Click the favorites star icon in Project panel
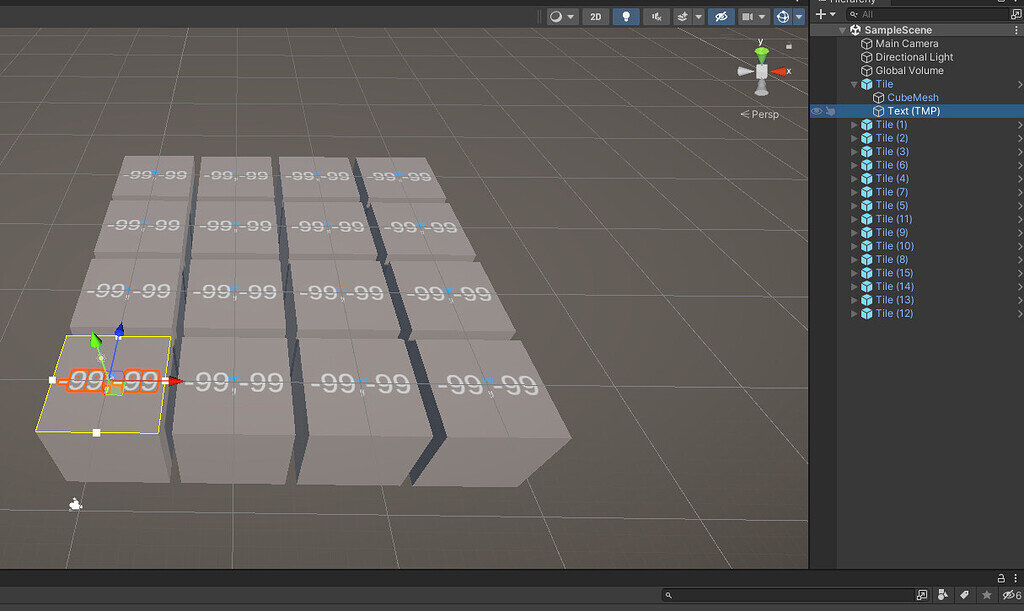The height and width of the screenshot is (611, 1024). tap(987, 595)
